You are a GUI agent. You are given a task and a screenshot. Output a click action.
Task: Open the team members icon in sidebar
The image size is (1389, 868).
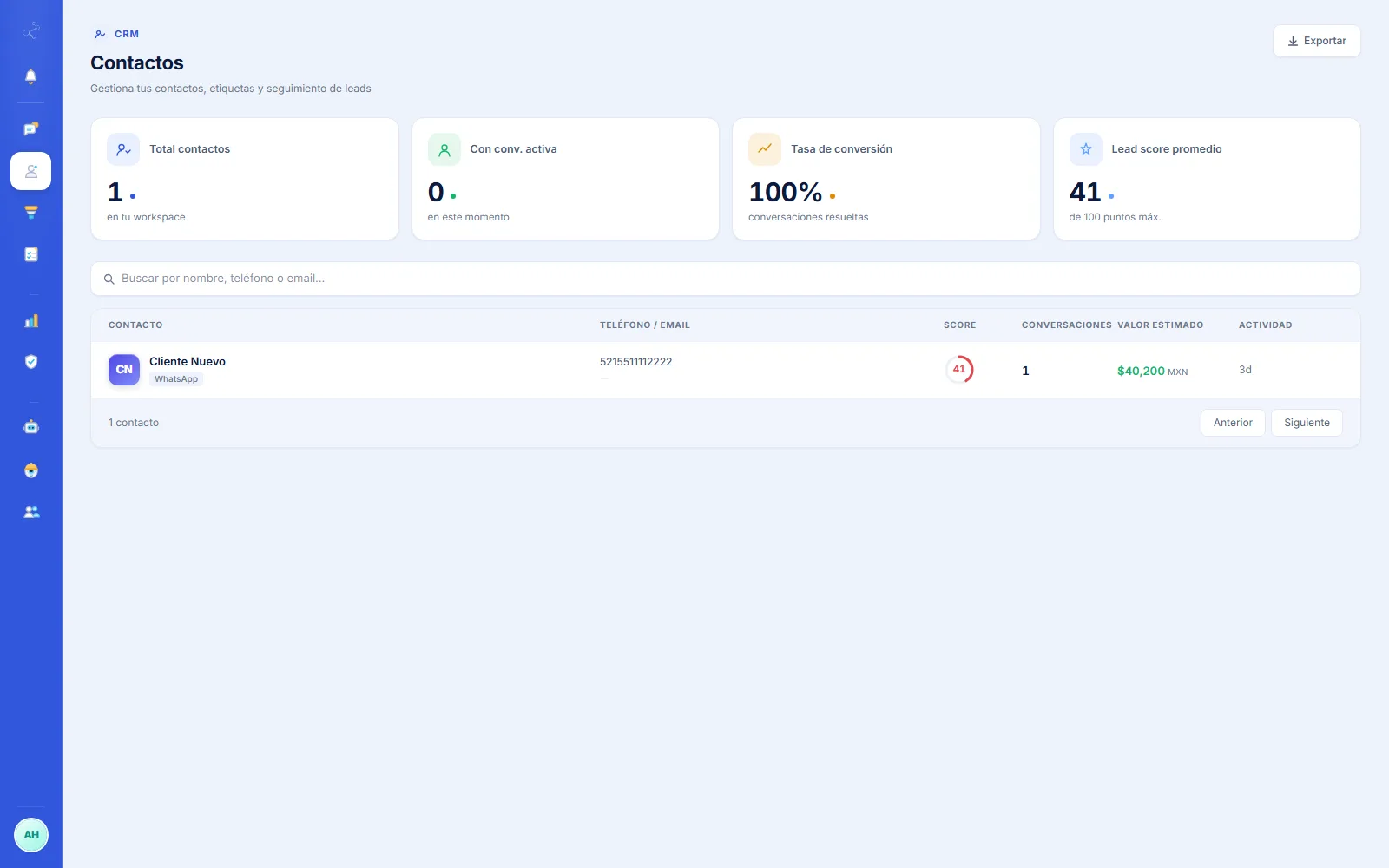(30, 512)
